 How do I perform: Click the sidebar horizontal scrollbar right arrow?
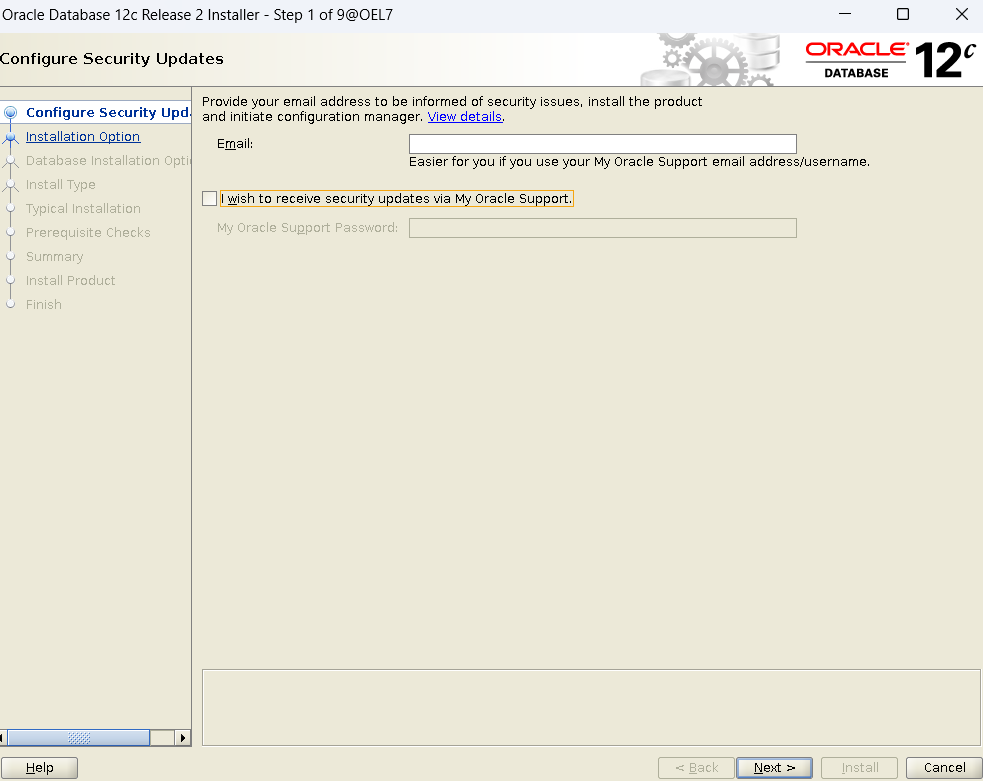pyautogui.click(x=182, y=738)
